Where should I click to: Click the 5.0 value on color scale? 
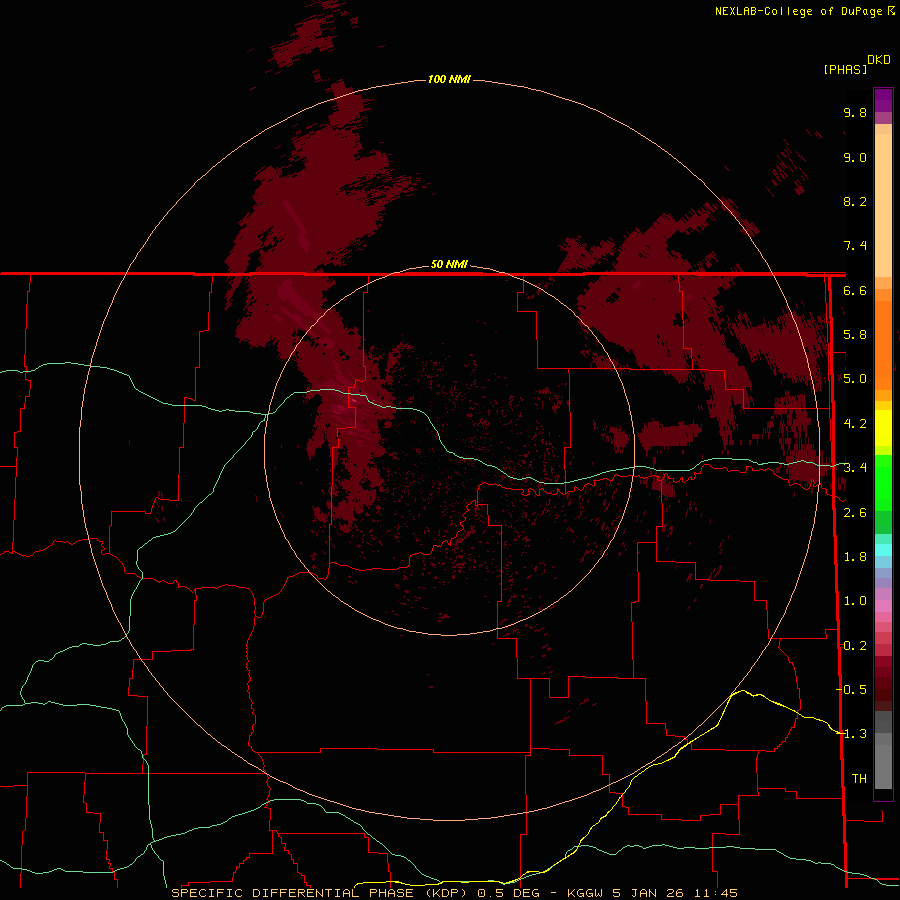(x=855, y=379)
